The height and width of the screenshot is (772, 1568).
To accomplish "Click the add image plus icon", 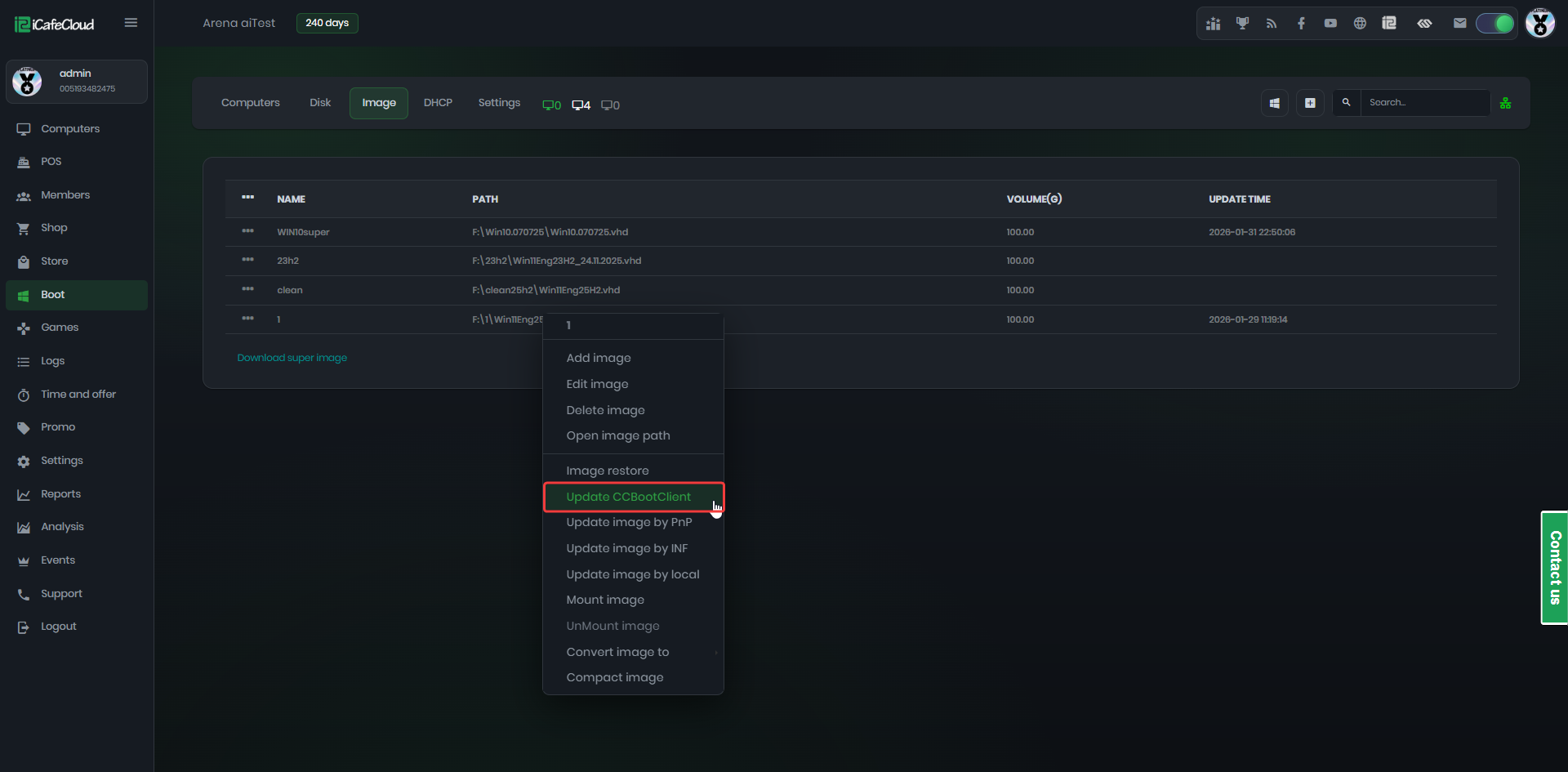I will coord(1310,103).
